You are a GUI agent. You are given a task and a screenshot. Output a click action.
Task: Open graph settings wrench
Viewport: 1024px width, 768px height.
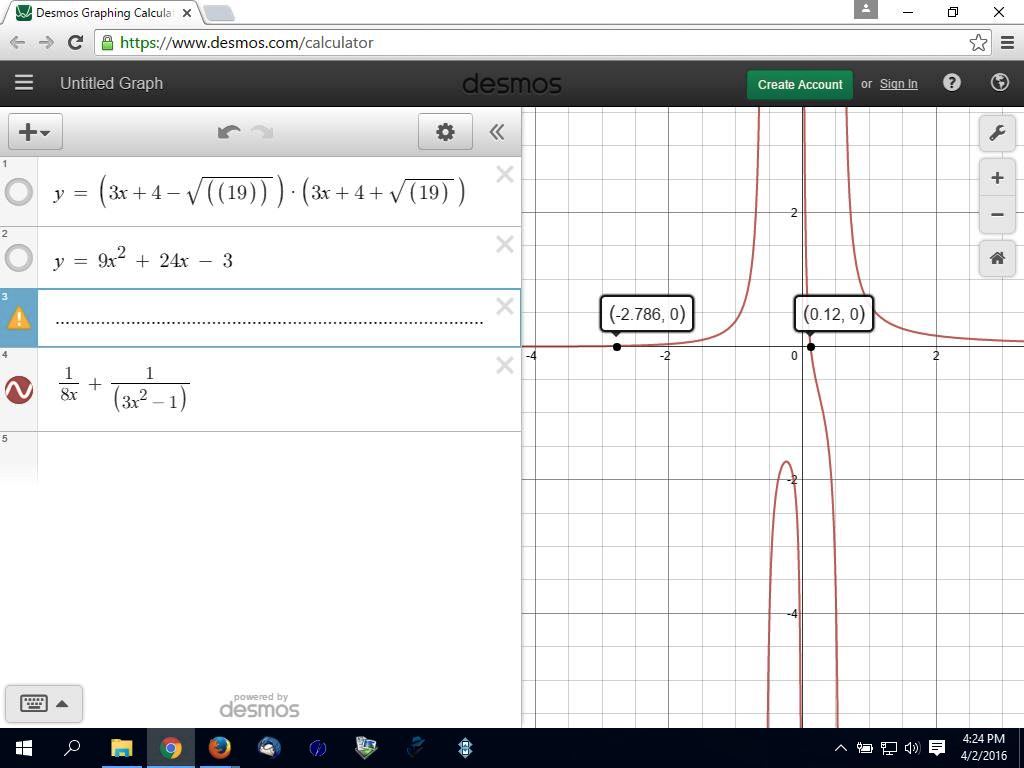click(997, 133)
